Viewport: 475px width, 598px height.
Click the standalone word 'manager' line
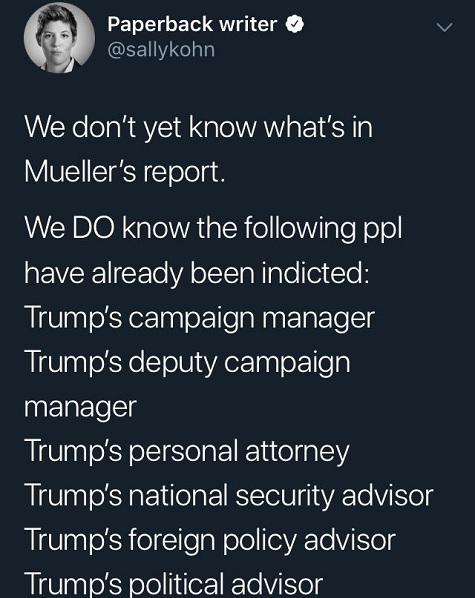81,408
